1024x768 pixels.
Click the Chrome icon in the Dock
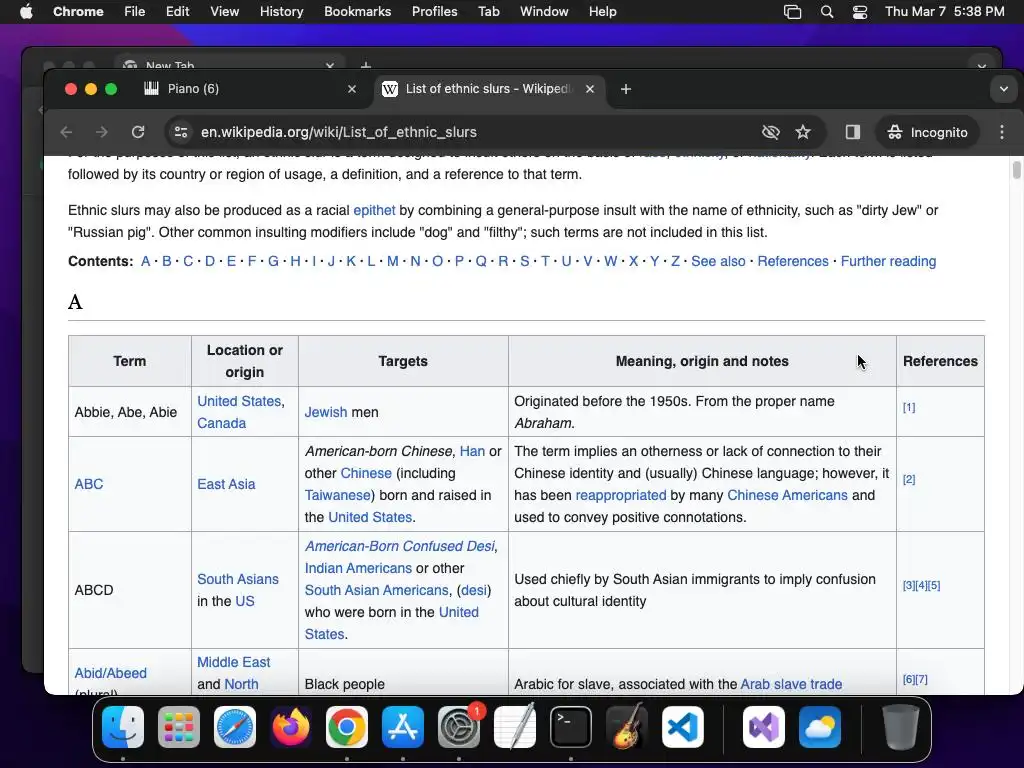[x=347, y=727]
